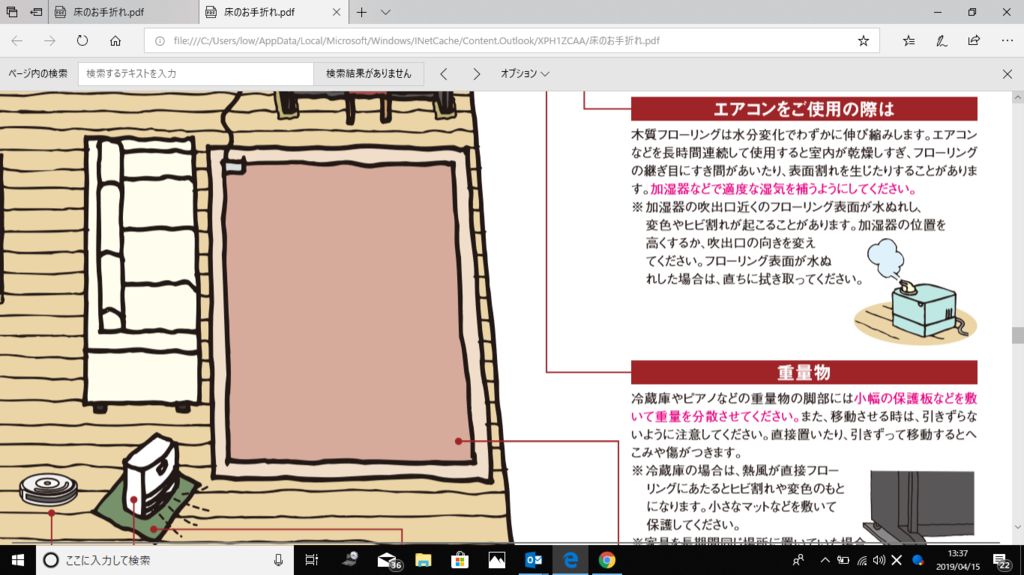Go back to previous page
Screen dimensions: 1024x575
pos(17,41)
